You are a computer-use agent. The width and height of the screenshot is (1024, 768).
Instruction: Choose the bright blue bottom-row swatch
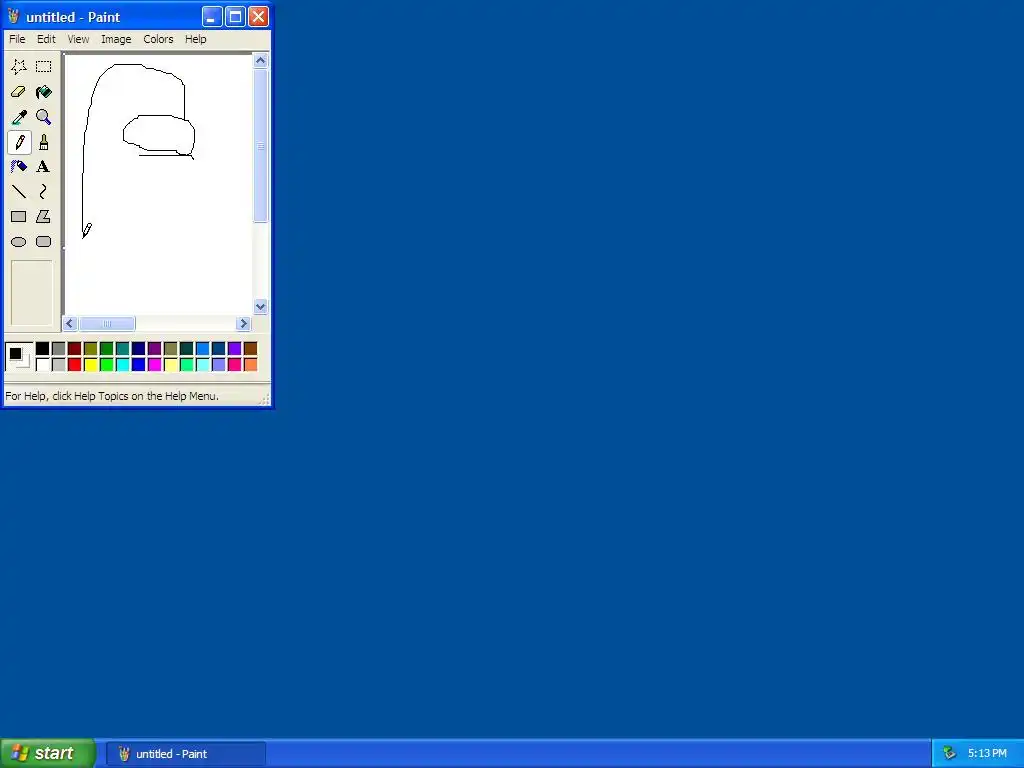138,364
